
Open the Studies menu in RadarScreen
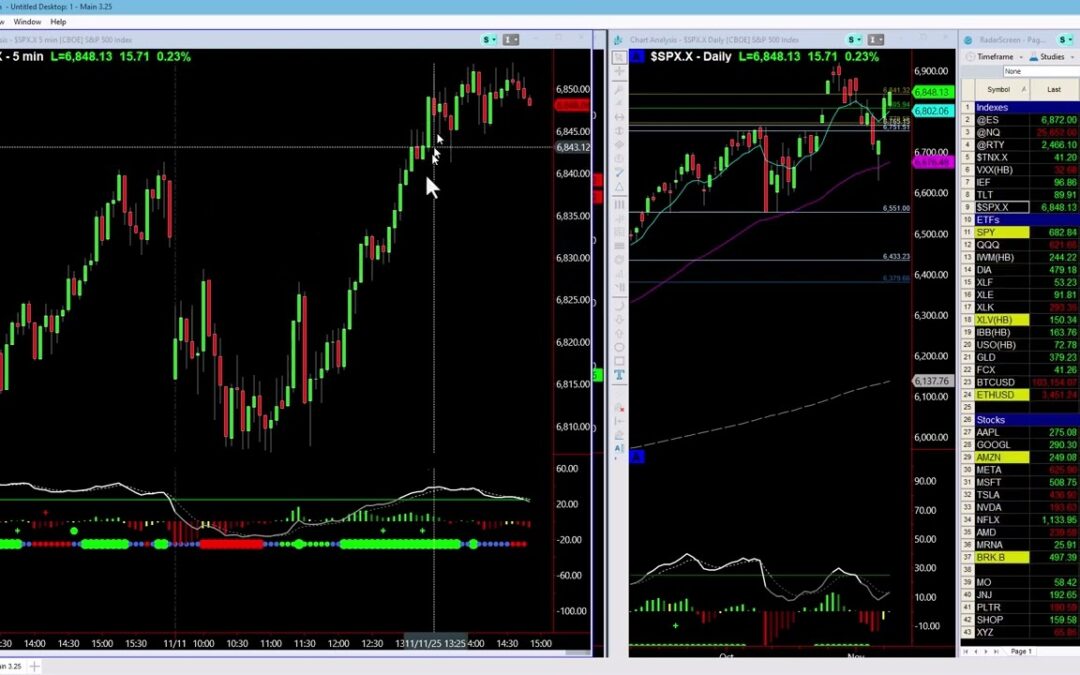[x=1051, y=57]
